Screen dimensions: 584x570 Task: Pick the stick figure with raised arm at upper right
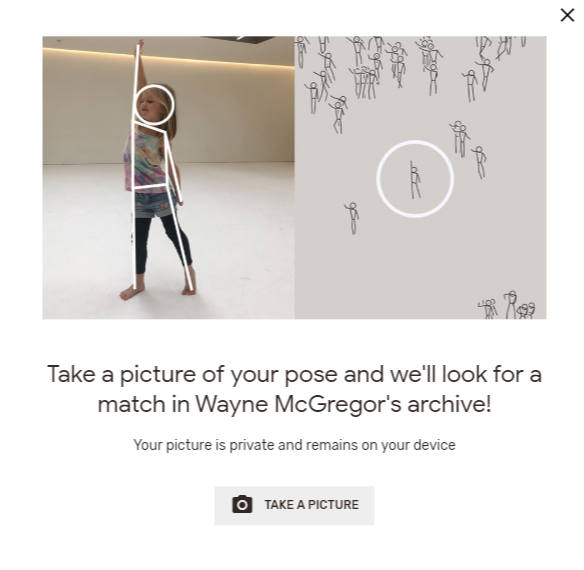click(485, 75)
